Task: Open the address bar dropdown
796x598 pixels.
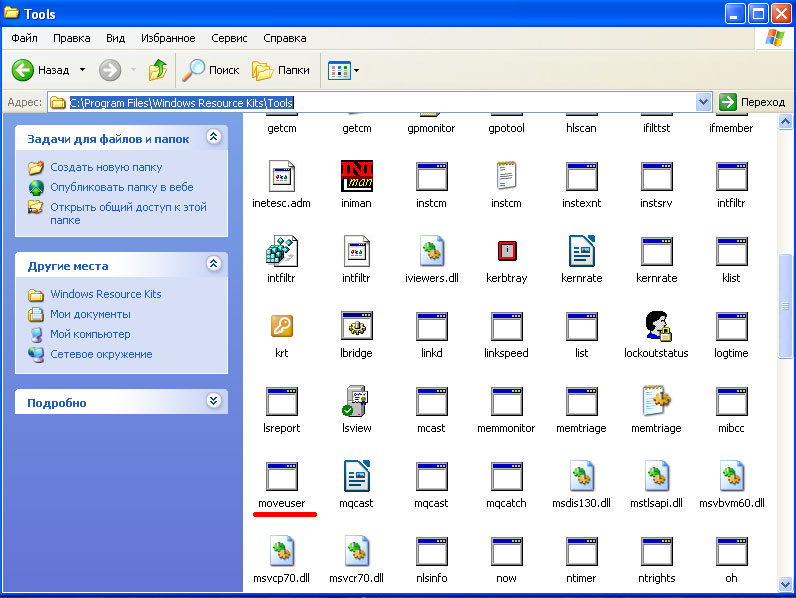Action: pyautogui.click(x=703, y=102)
